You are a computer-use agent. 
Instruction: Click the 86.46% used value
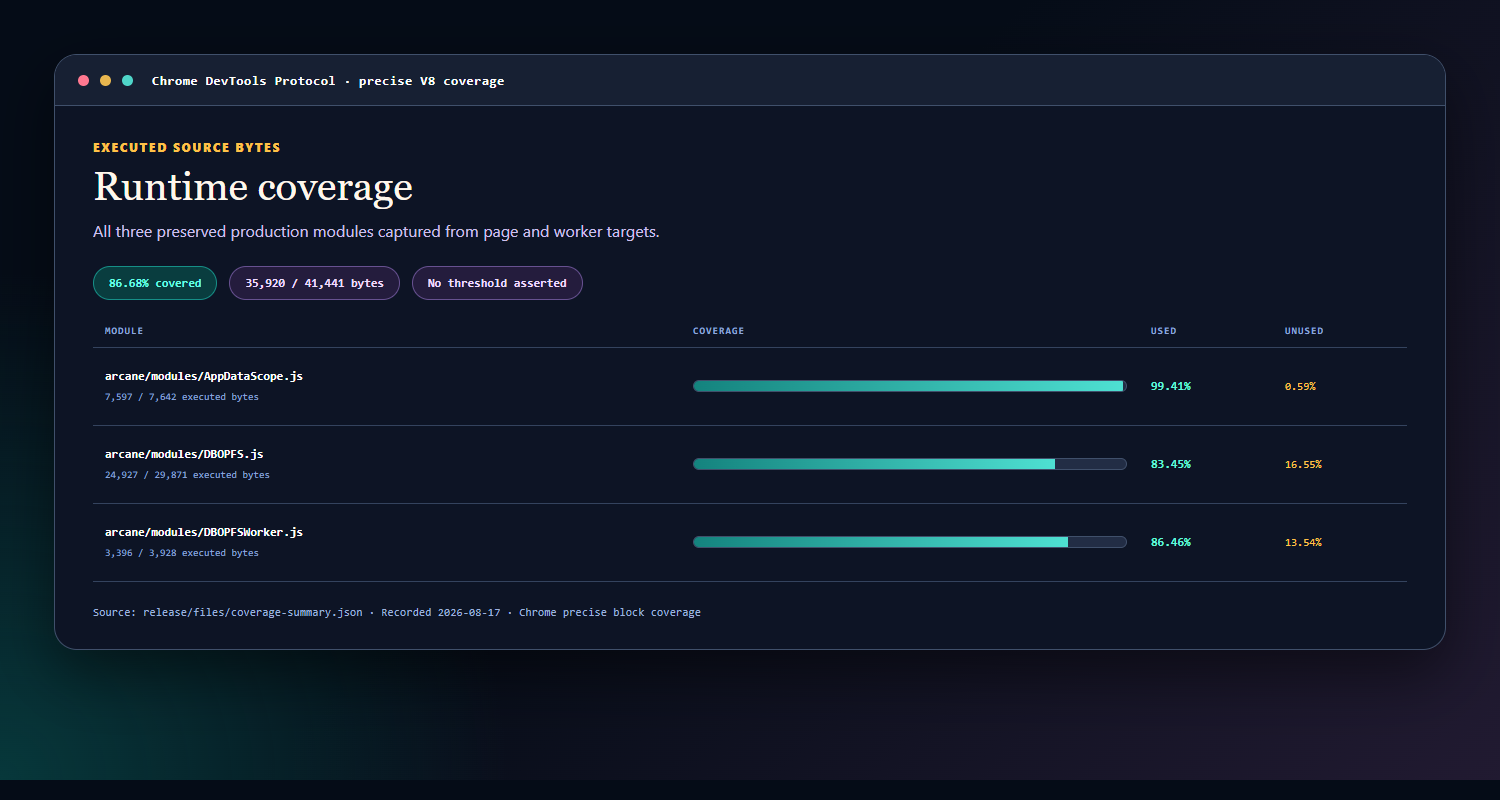pos(1171,542)
